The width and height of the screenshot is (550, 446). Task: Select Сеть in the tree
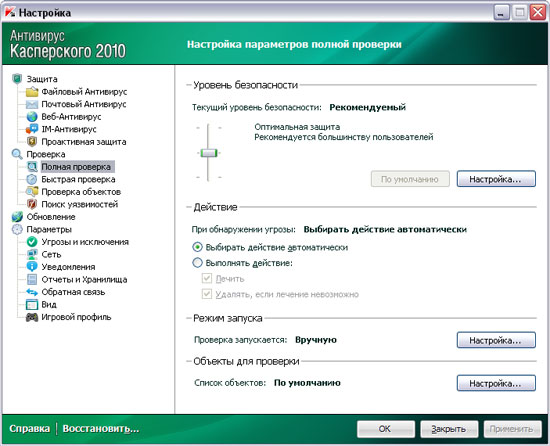click(x=51, y=254)
